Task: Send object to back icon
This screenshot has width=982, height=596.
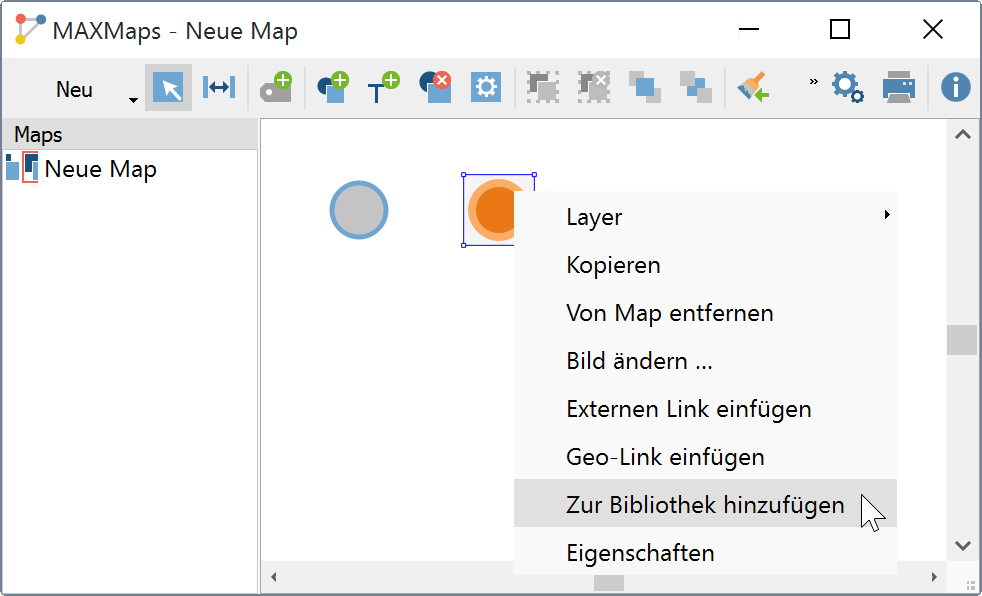Action: pos(696,88)
